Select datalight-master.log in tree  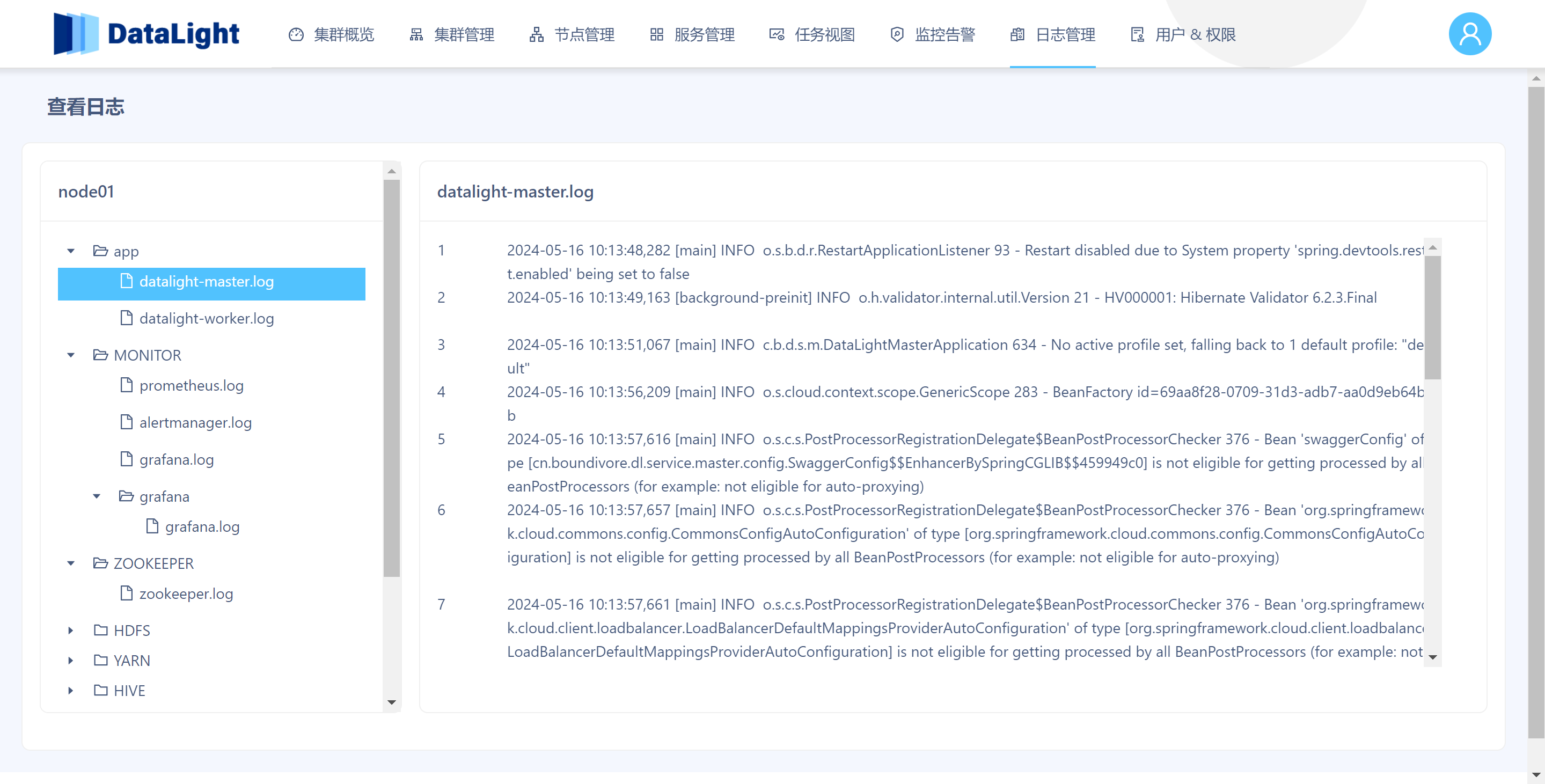[211, 284]
